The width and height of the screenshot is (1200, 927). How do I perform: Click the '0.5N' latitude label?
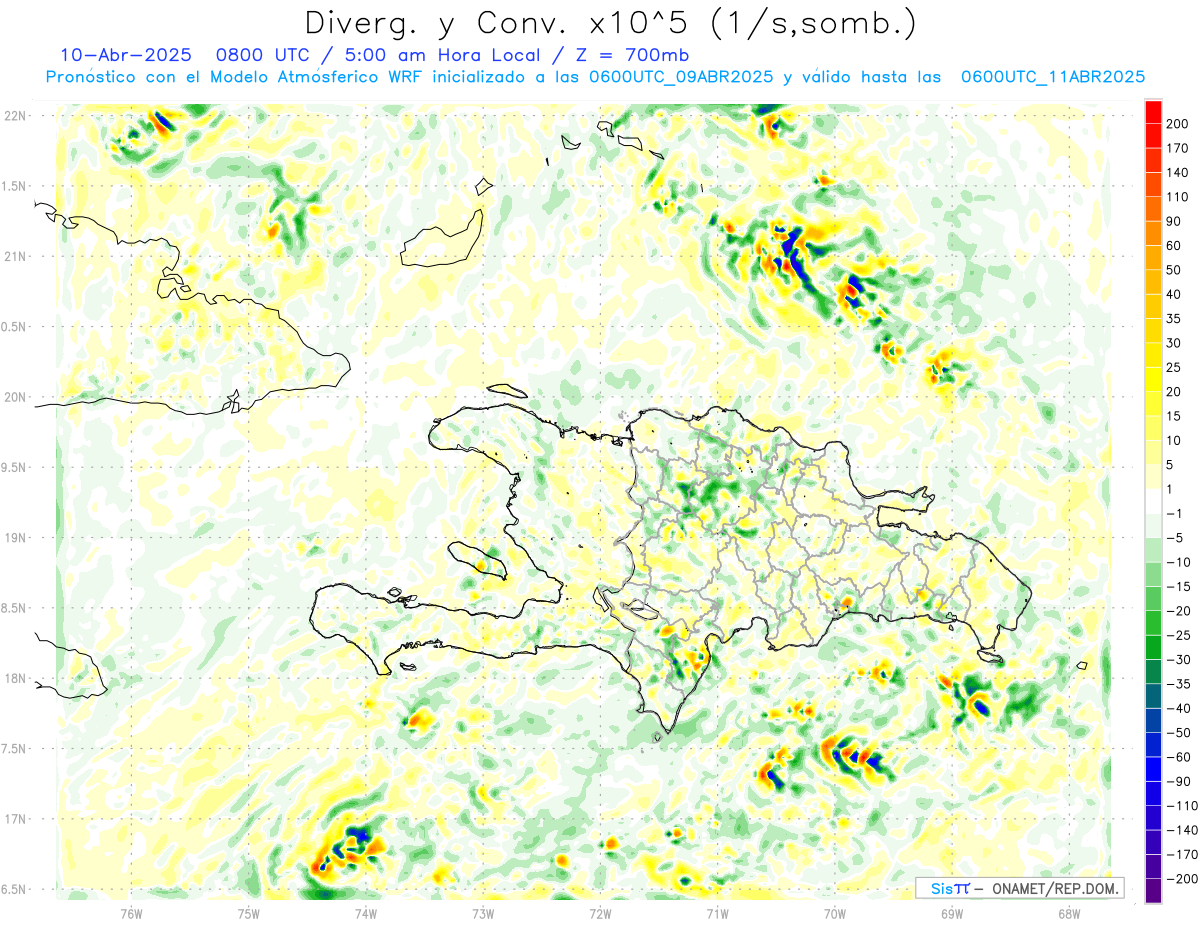point(12,327)
